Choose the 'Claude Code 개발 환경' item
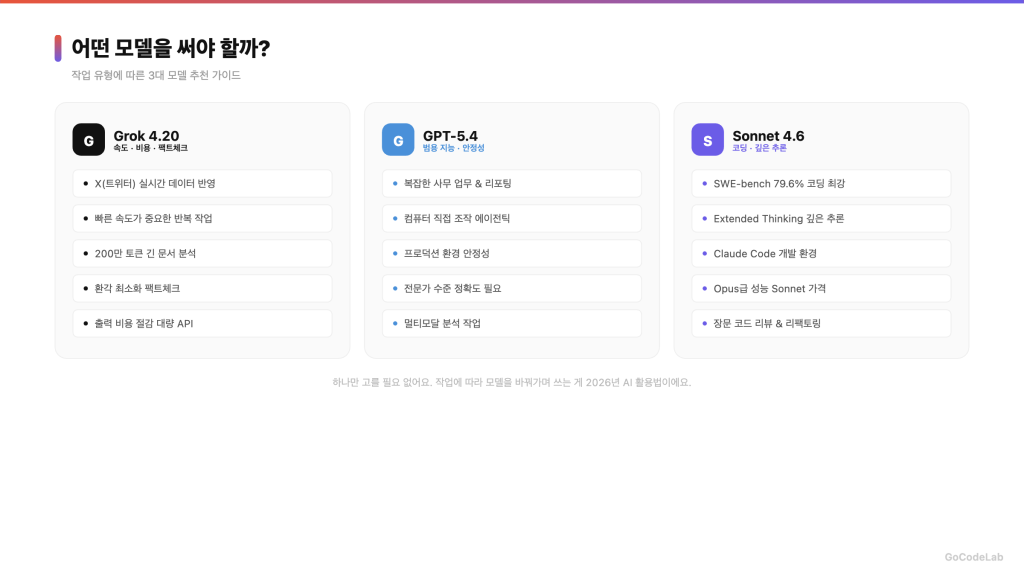Image resolution: width=1024 pixels, height=576 pixels. 821,254
